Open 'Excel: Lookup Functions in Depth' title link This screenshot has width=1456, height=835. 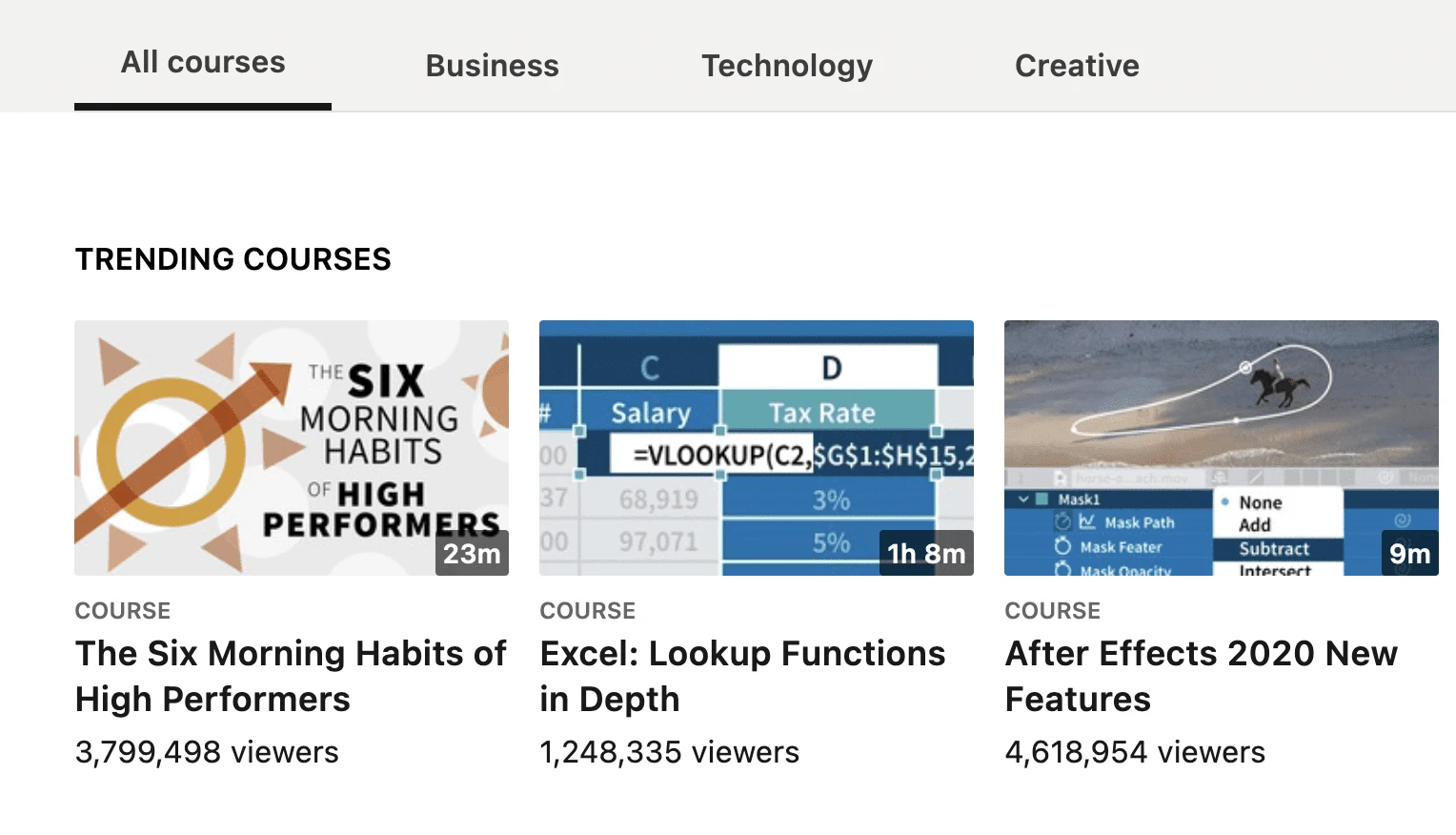[742, 676]
